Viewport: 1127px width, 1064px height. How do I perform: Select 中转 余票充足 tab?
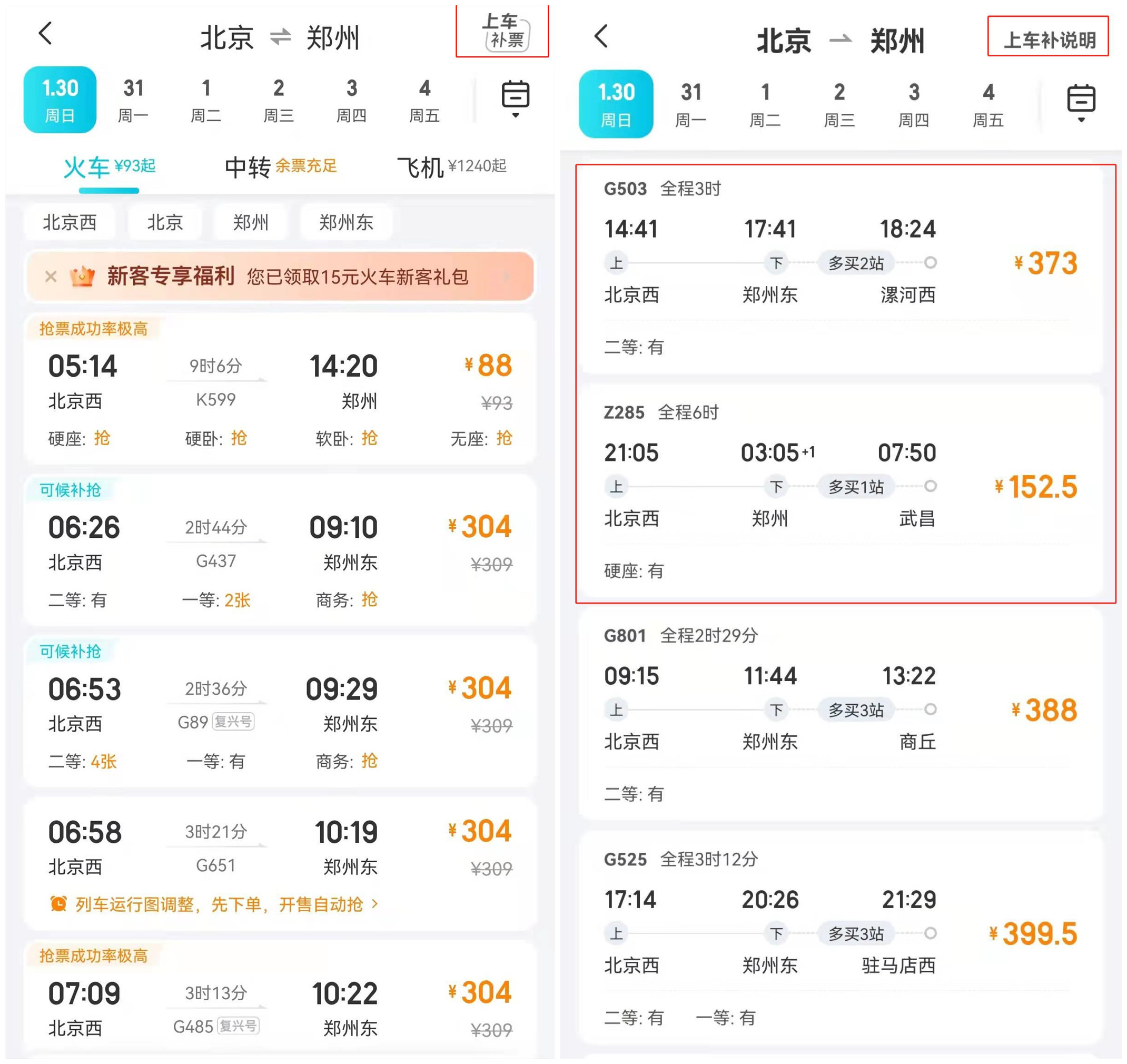tap(281, 167)
